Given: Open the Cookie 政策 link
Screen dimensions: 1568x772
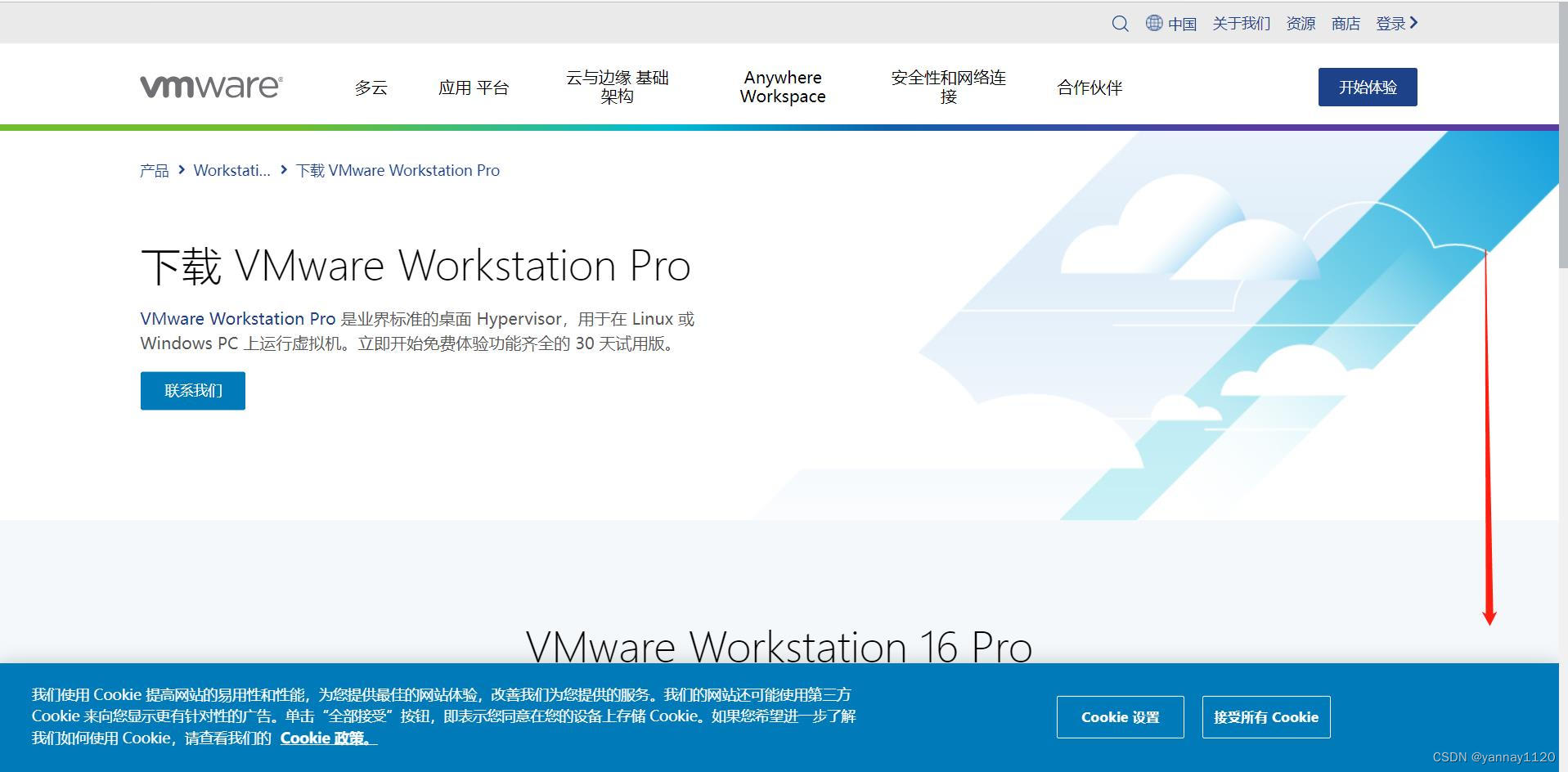Looking at the screenshot, I should [x=328, y=738].
